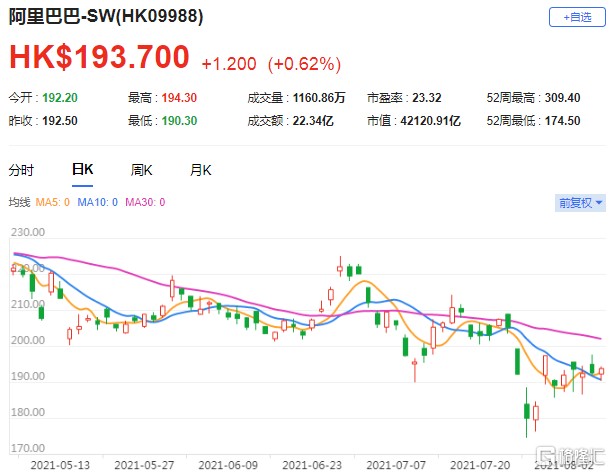The image size is (611, 473).
Task: Select the 2021-05-13 date marker on axis
Action: [60, 465]
